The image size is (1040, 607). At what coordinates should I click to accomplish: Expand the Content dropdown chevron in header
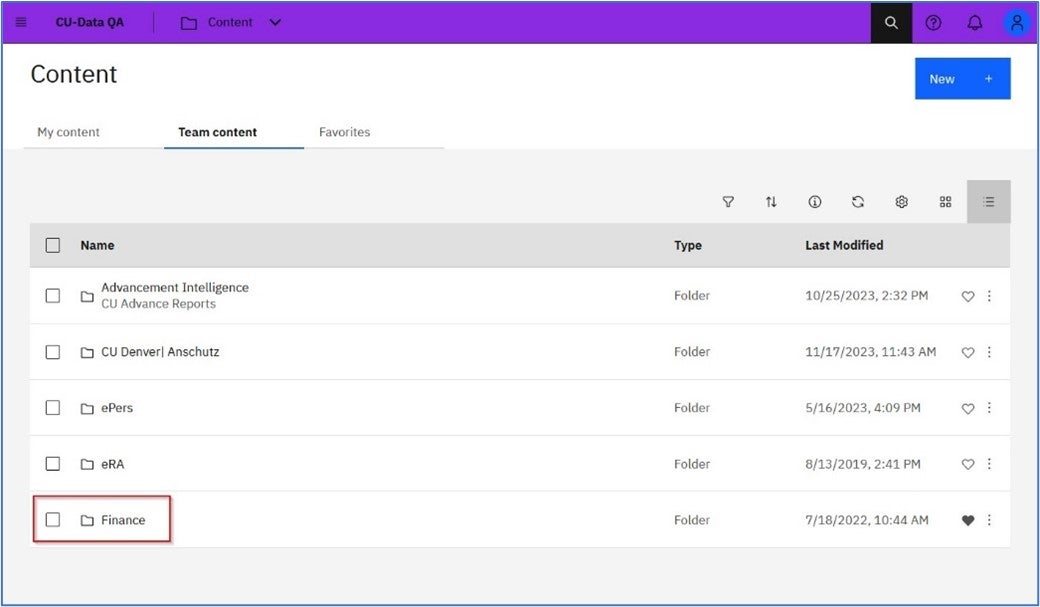(275, 23)
